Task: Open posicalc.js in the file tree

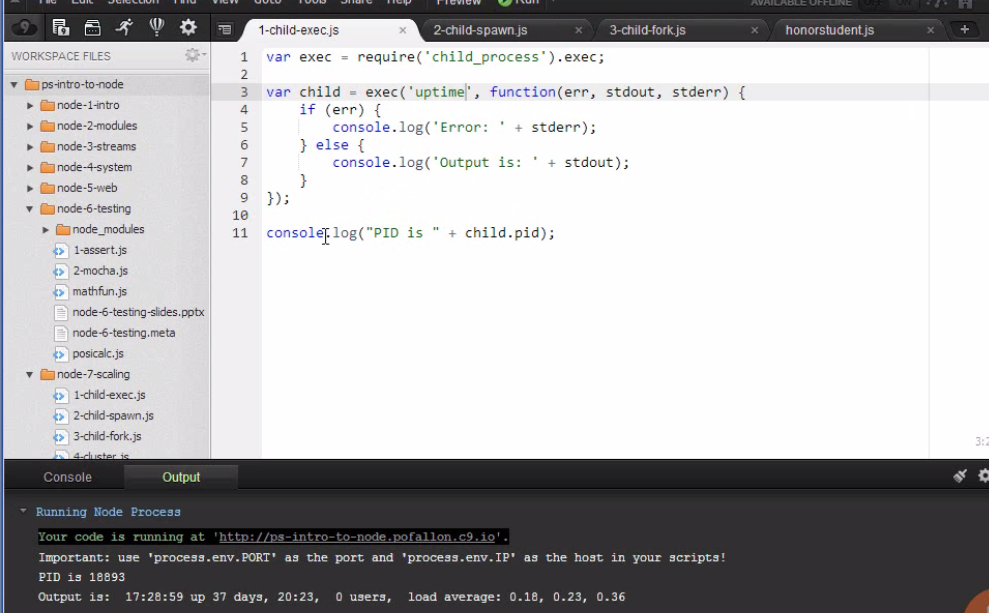Action: [98, 354]
